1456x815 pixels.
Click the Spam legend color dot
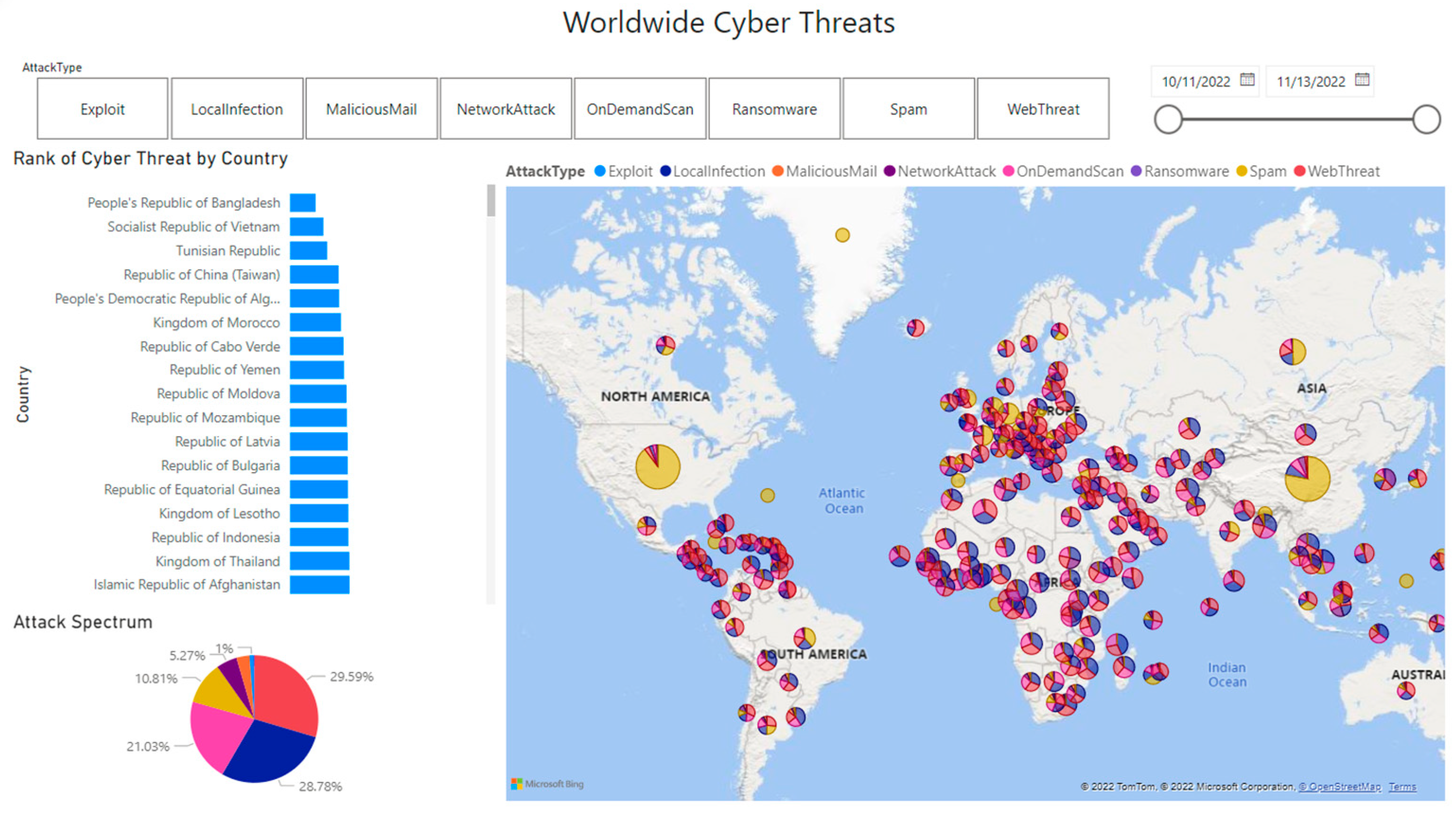pyautogui.click(x=1241, y=171)
